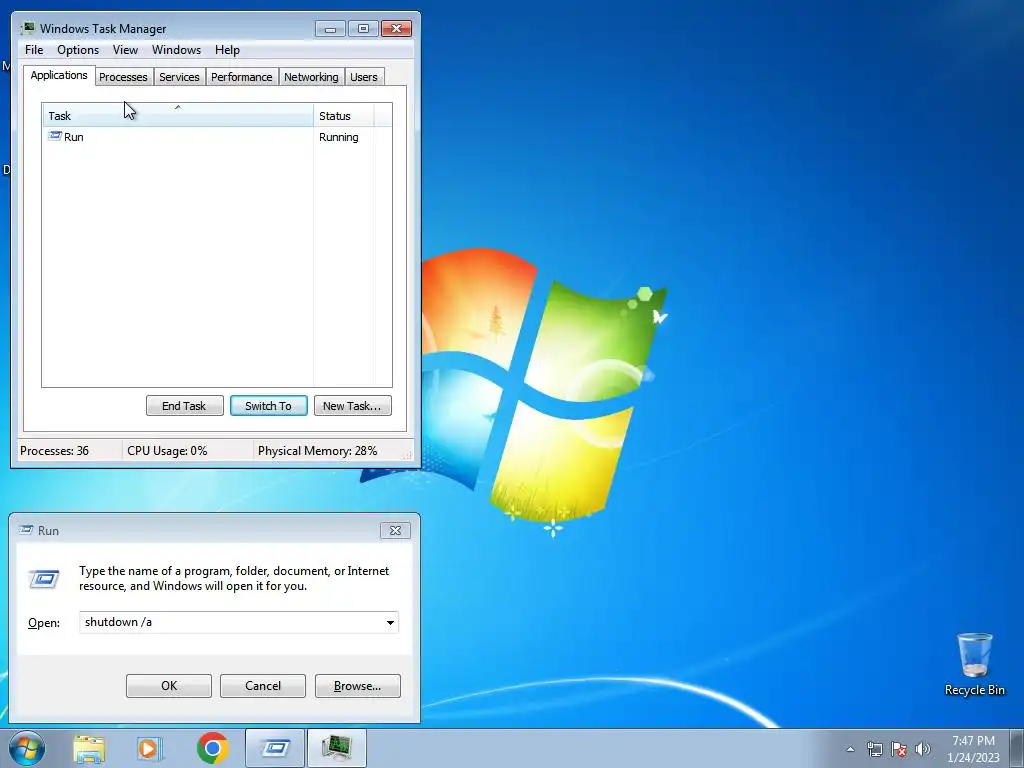Image resolution: width=1024 pixels, height=768 pixels.
Task: Click the Task Manager title bar icon
Action: [x=27, y=28]
